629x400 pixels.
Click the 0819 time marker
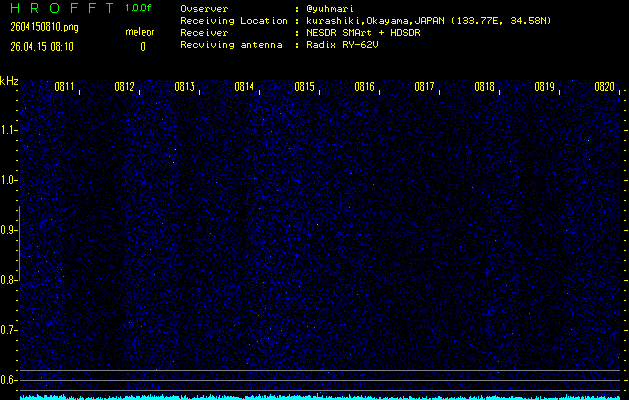(x=544, y=87)
